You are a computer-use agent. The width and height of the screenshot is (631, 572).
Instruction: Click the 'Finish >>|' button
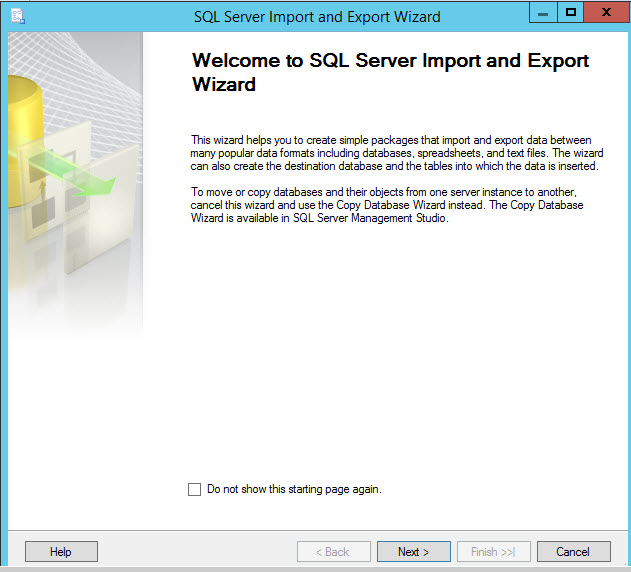click(494, 551)
